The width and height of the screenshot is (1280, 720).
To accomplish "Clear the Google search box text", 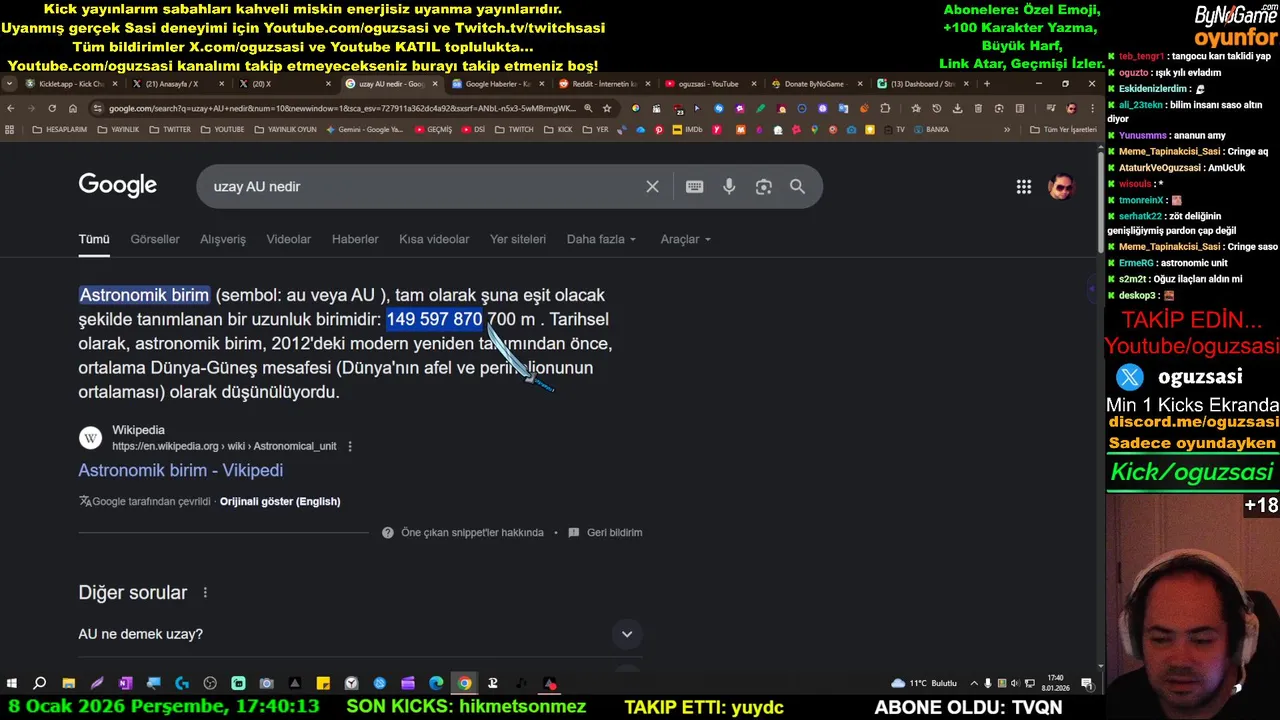I will click(652, 186).
